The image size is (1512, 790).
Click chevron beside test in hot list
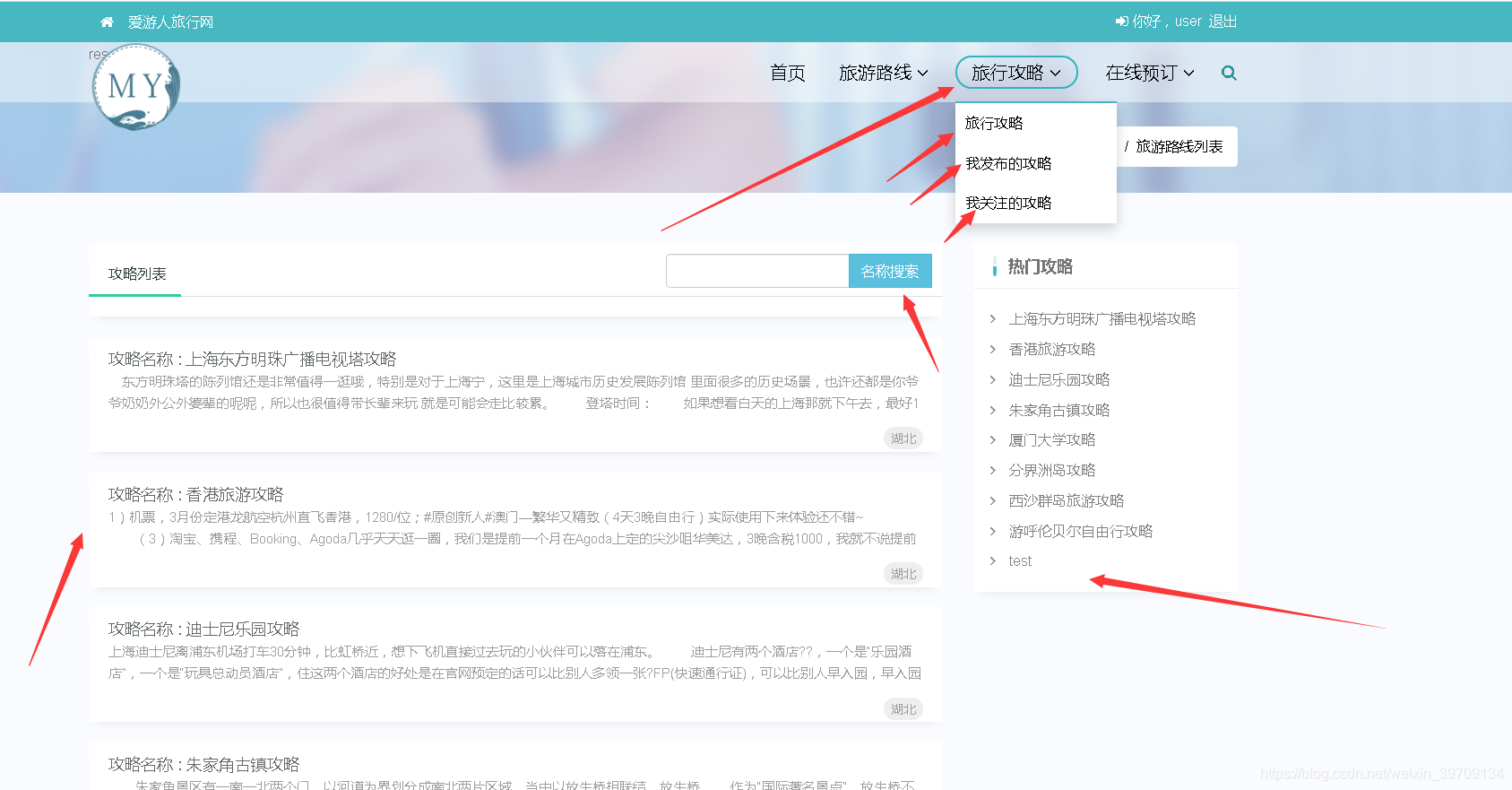(x=992, y=561)
